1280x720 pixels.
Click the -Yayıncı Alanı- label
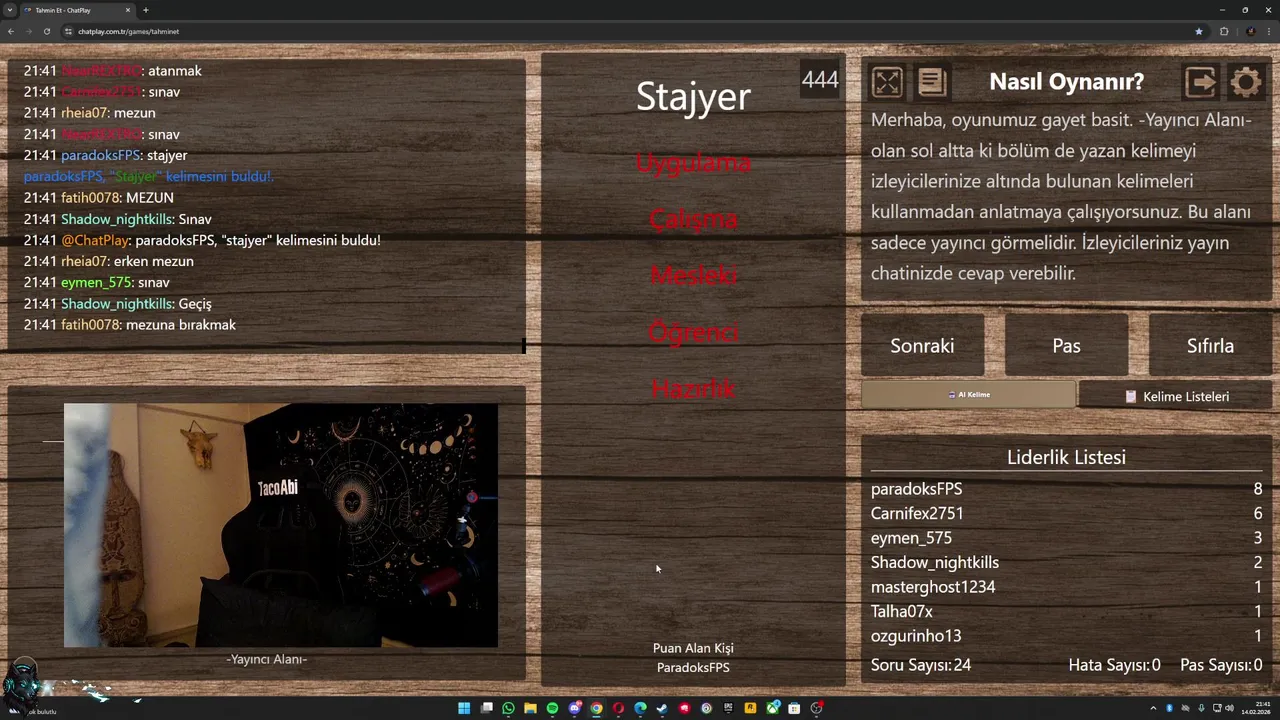click(x=266, y=659)
